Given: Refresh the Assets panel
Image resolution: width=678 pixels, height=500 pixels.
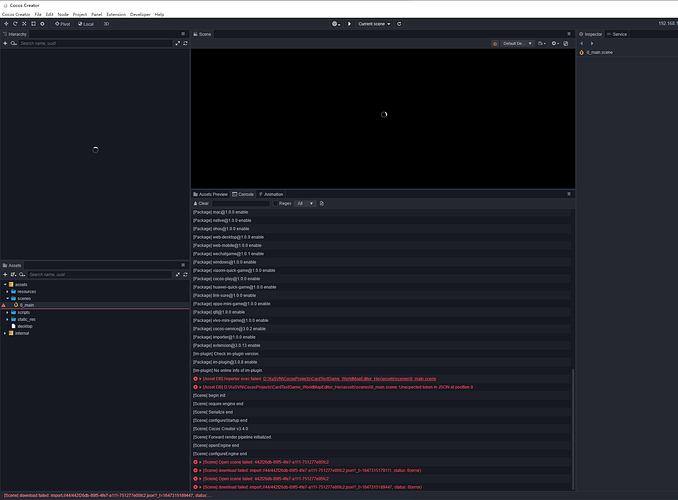Looking at the screenshot, I should coord(186,274).
